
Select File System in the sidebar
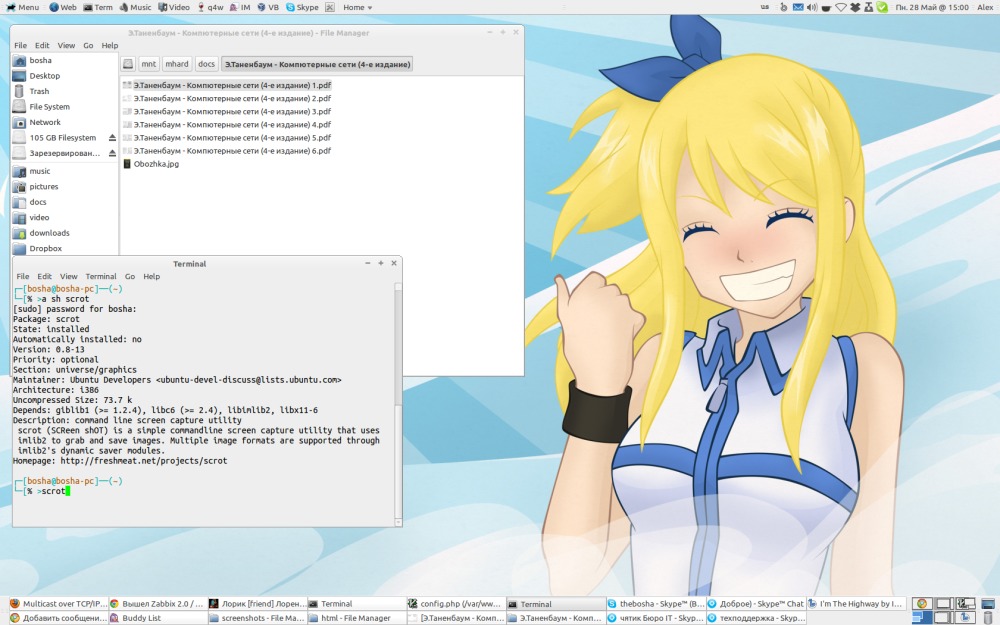64,107
